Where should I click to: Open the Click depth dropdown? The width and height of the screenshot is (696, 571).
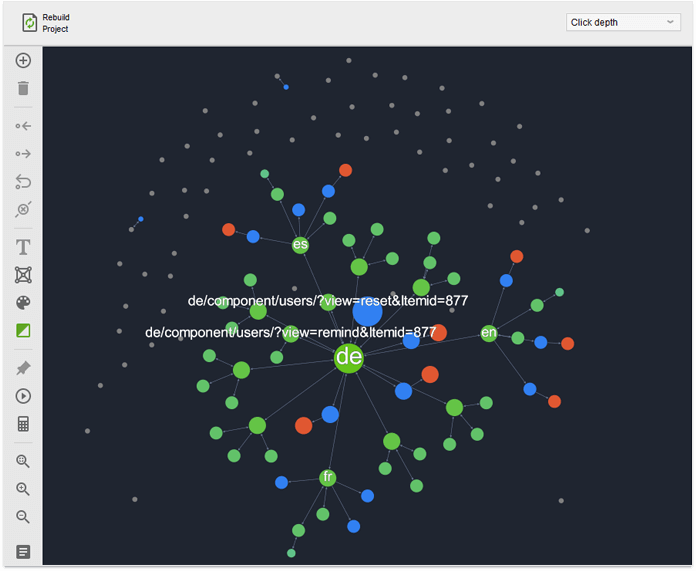[623, 22]
